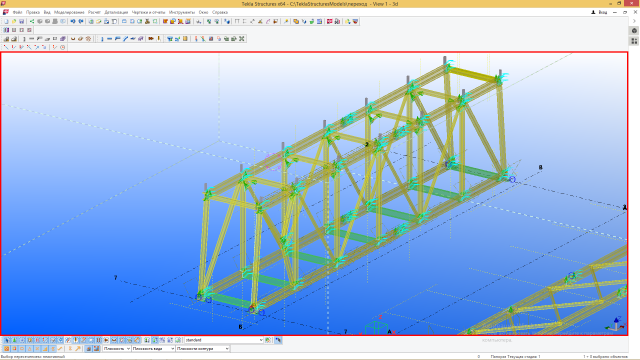
Task: Create concrete strip footing
Action: click(14, 39)
